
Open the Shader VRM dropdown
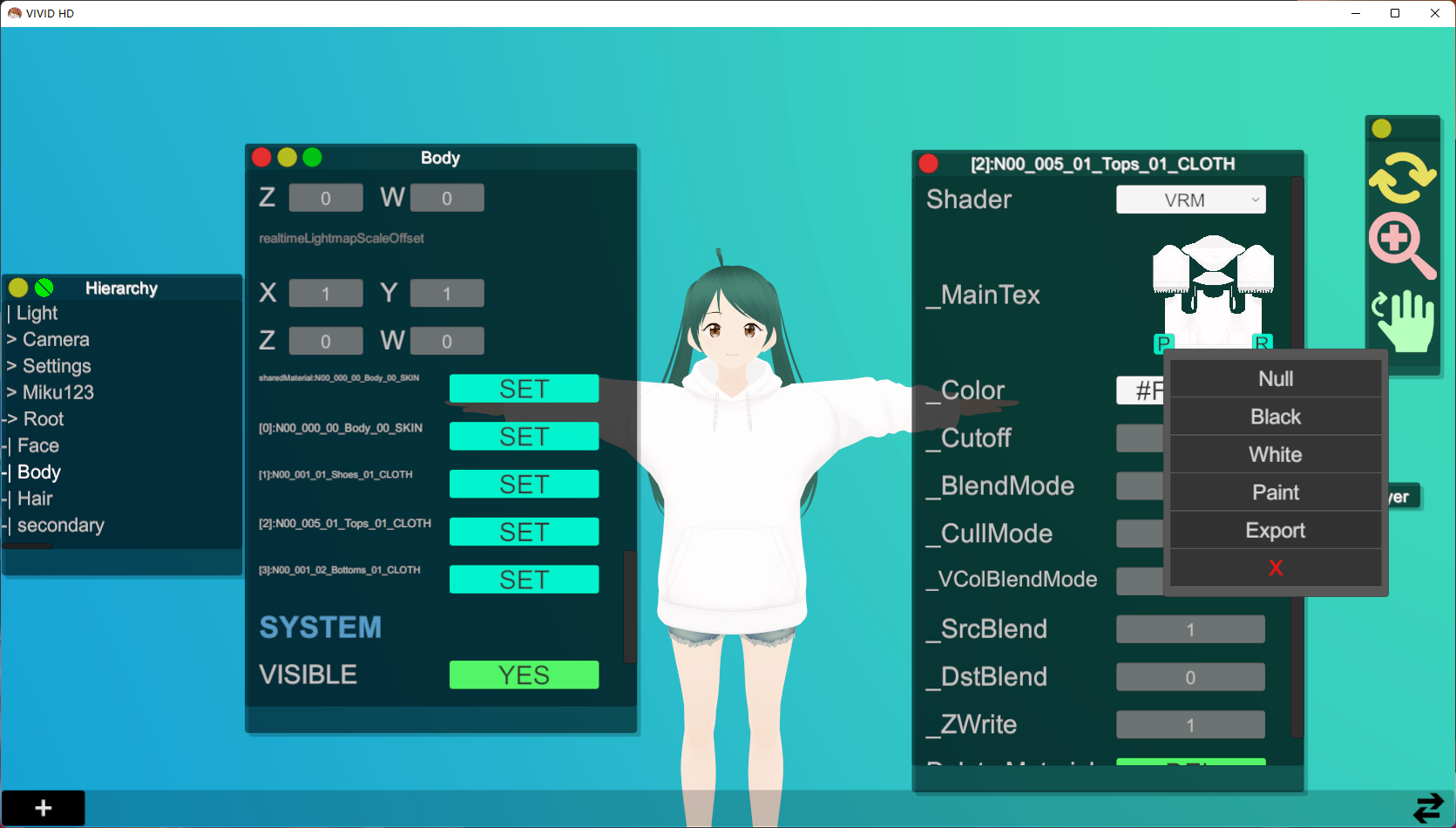coord(1190,200)
